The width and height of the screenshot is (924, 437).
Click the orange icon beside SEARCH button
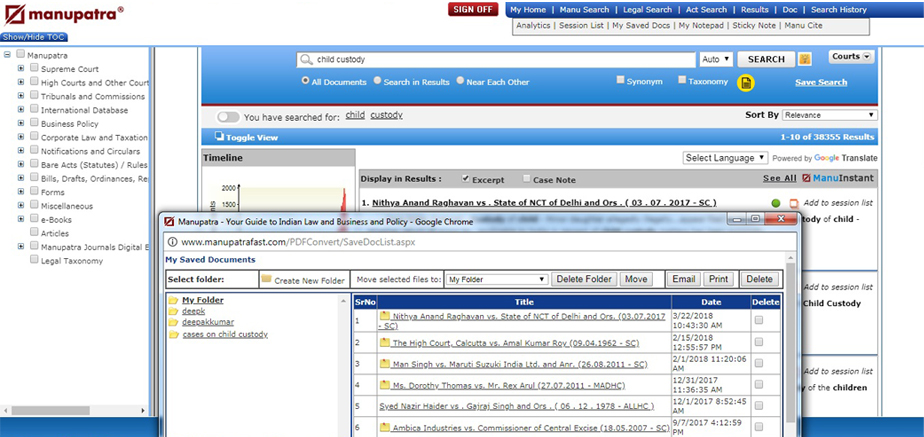804,59
